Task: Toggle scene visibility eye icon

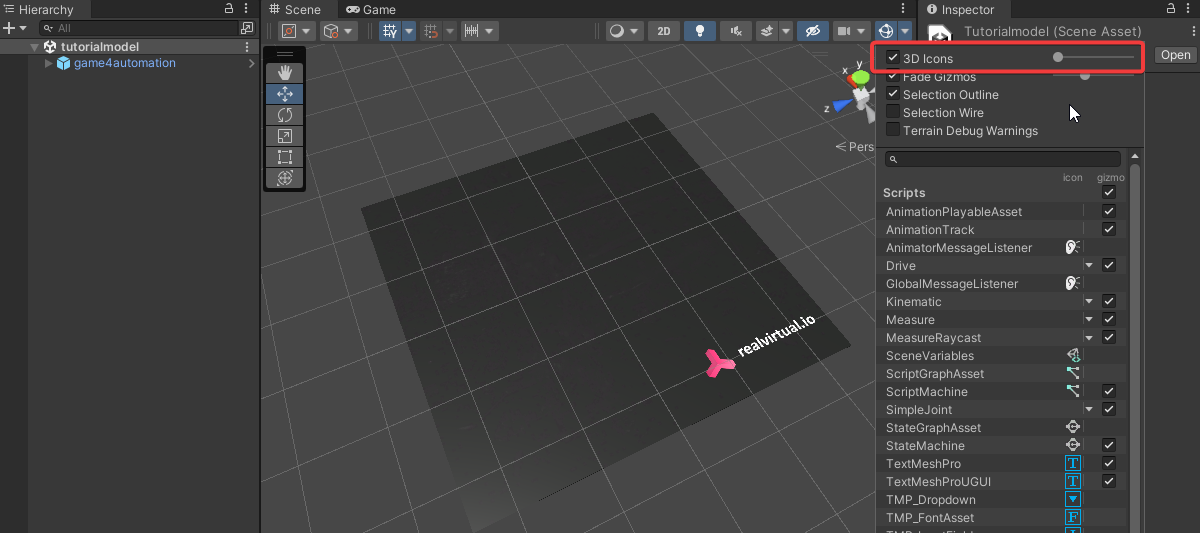Action: click(x=812, y=31)
